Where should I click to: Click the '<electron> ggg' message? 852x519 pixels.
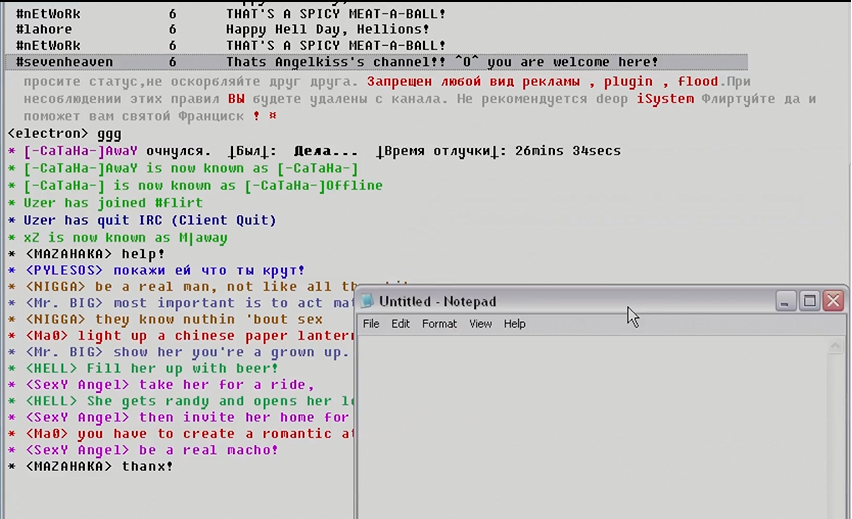pos(65,134)
